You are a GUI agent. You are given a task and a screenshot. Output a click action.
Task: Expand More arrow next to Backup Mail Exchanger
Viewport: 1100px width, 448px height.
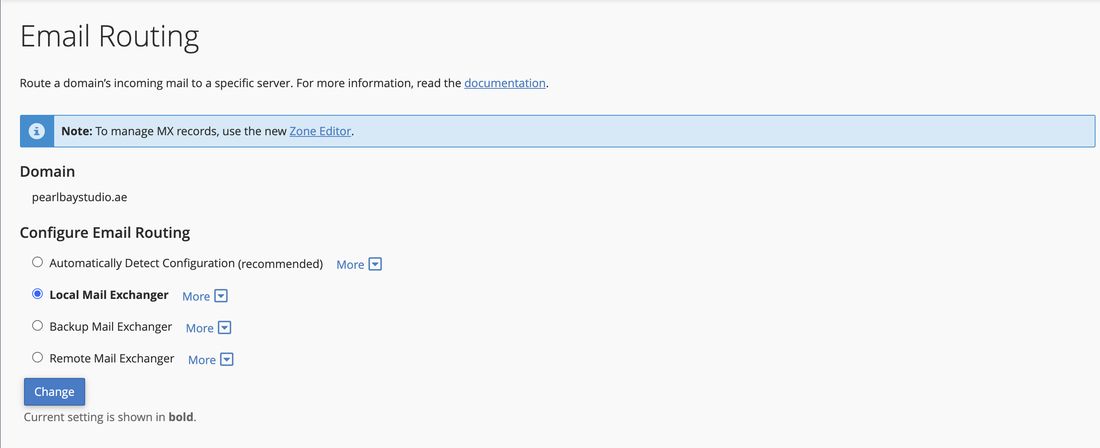224,327
